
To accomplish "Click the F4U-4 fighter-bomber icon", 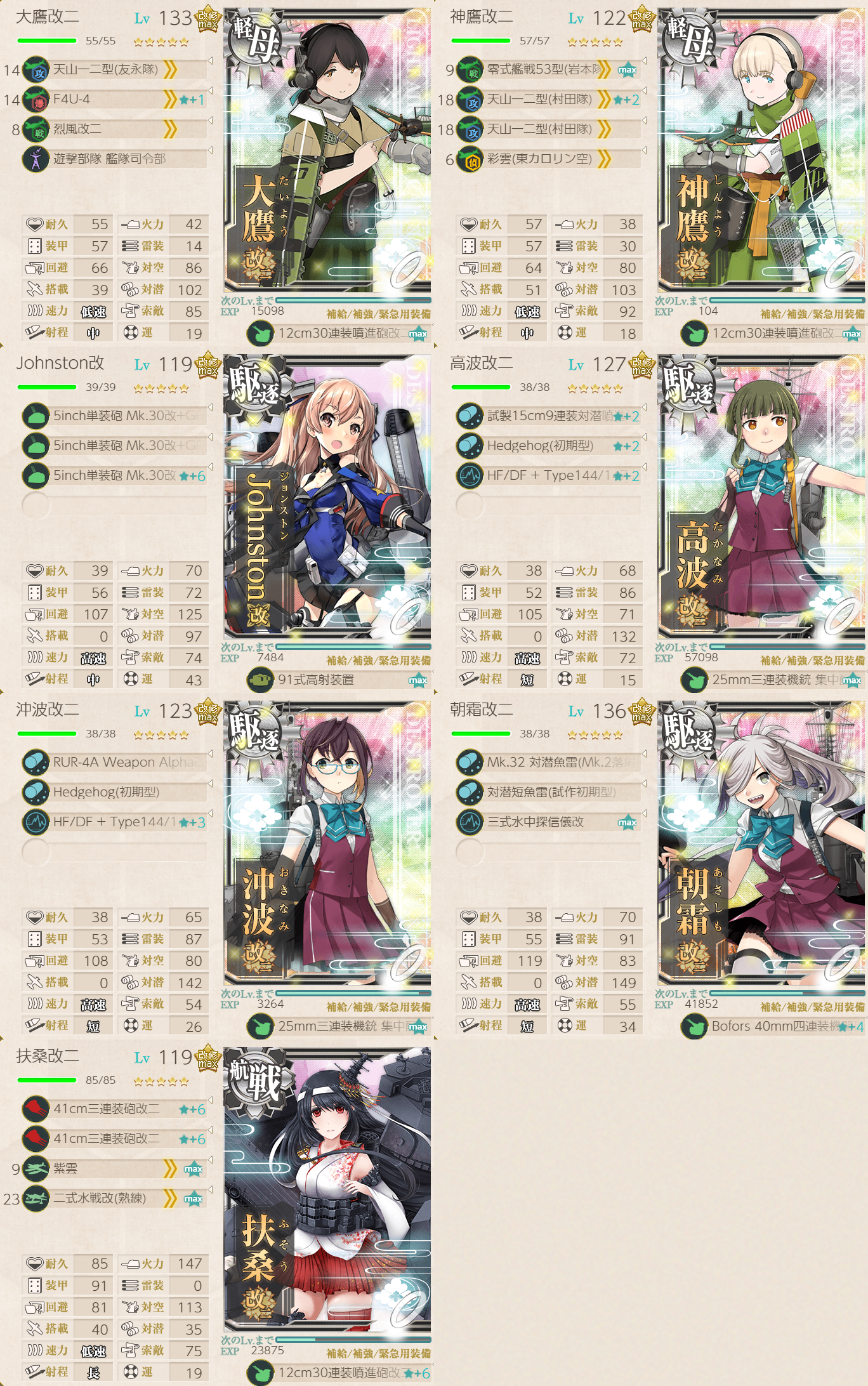I will point(36,100).
